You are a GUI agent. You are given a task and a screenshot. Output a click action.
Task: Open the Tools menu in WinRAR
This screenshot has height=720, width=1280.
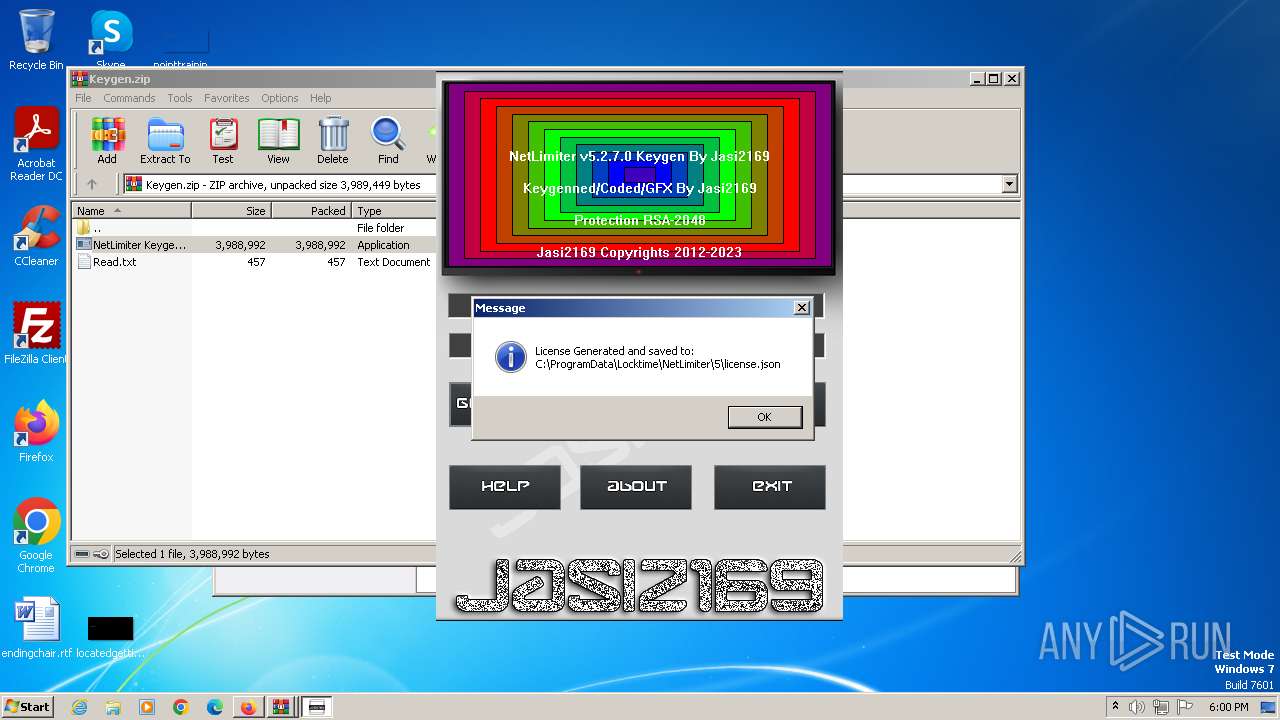(x=180, y=98)
